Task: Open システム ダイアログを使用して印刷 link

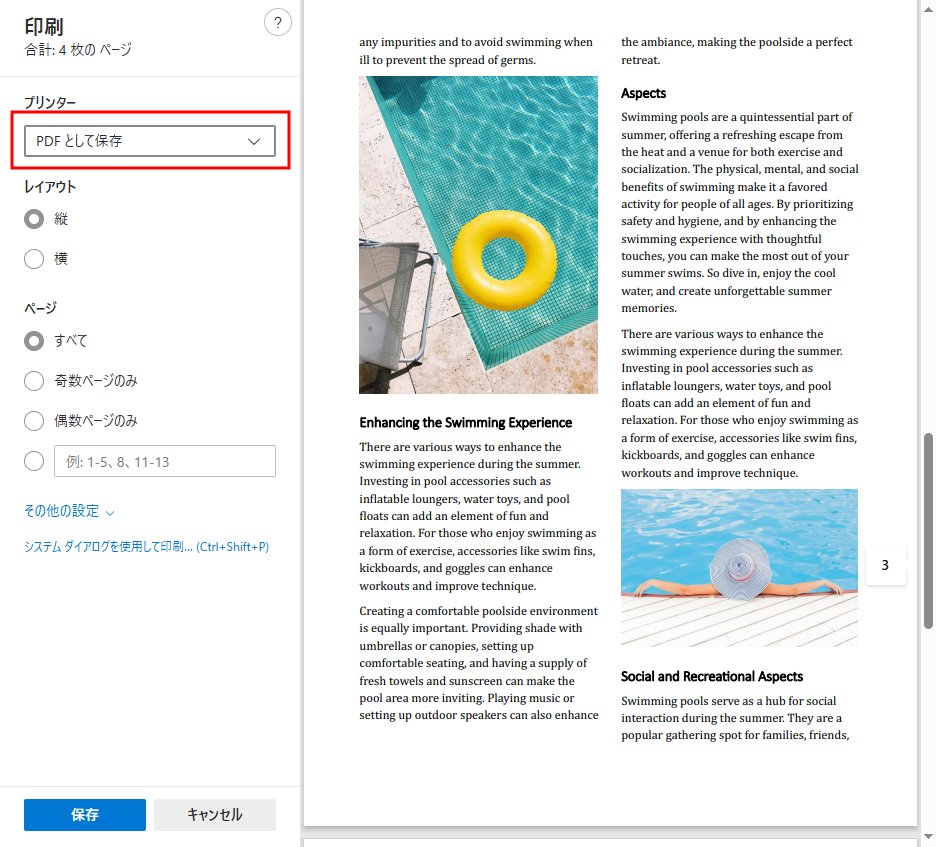Action: pyautogui.click(x=146, y=547)
